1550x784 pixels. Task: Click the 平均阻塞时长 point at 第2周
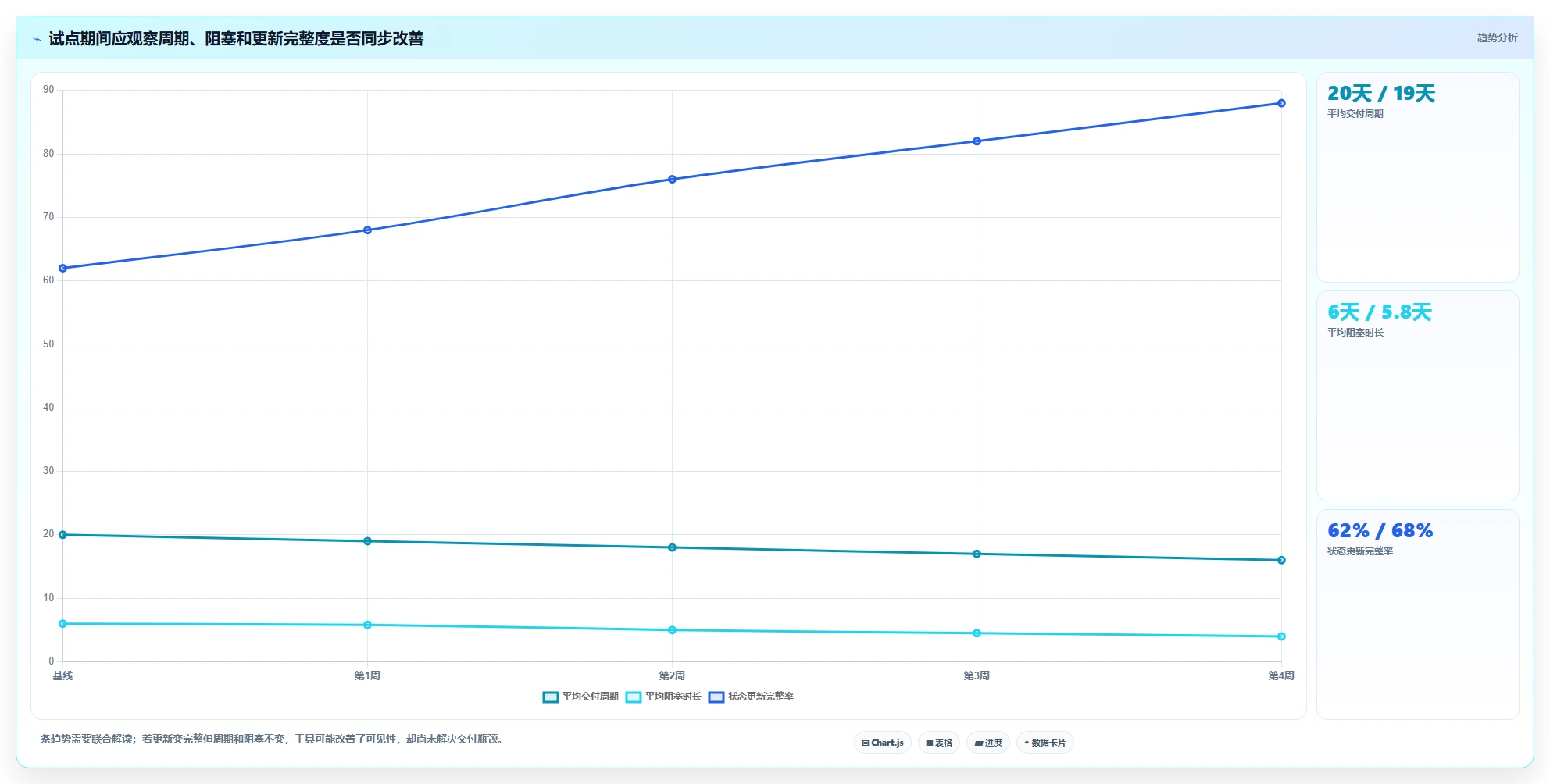672,630
